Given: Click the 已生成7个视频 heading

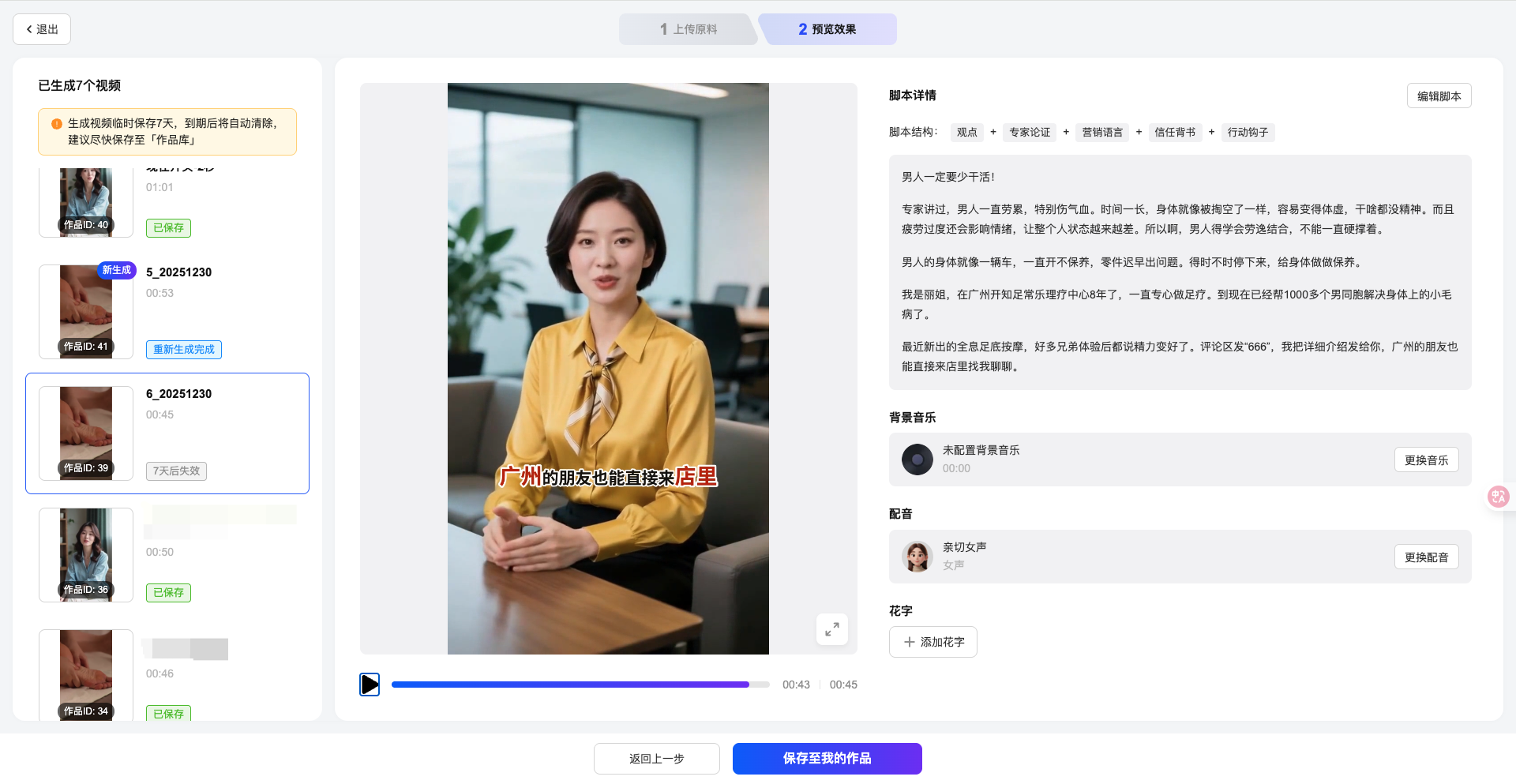Looking at the screenshot, I should [80, 85].
